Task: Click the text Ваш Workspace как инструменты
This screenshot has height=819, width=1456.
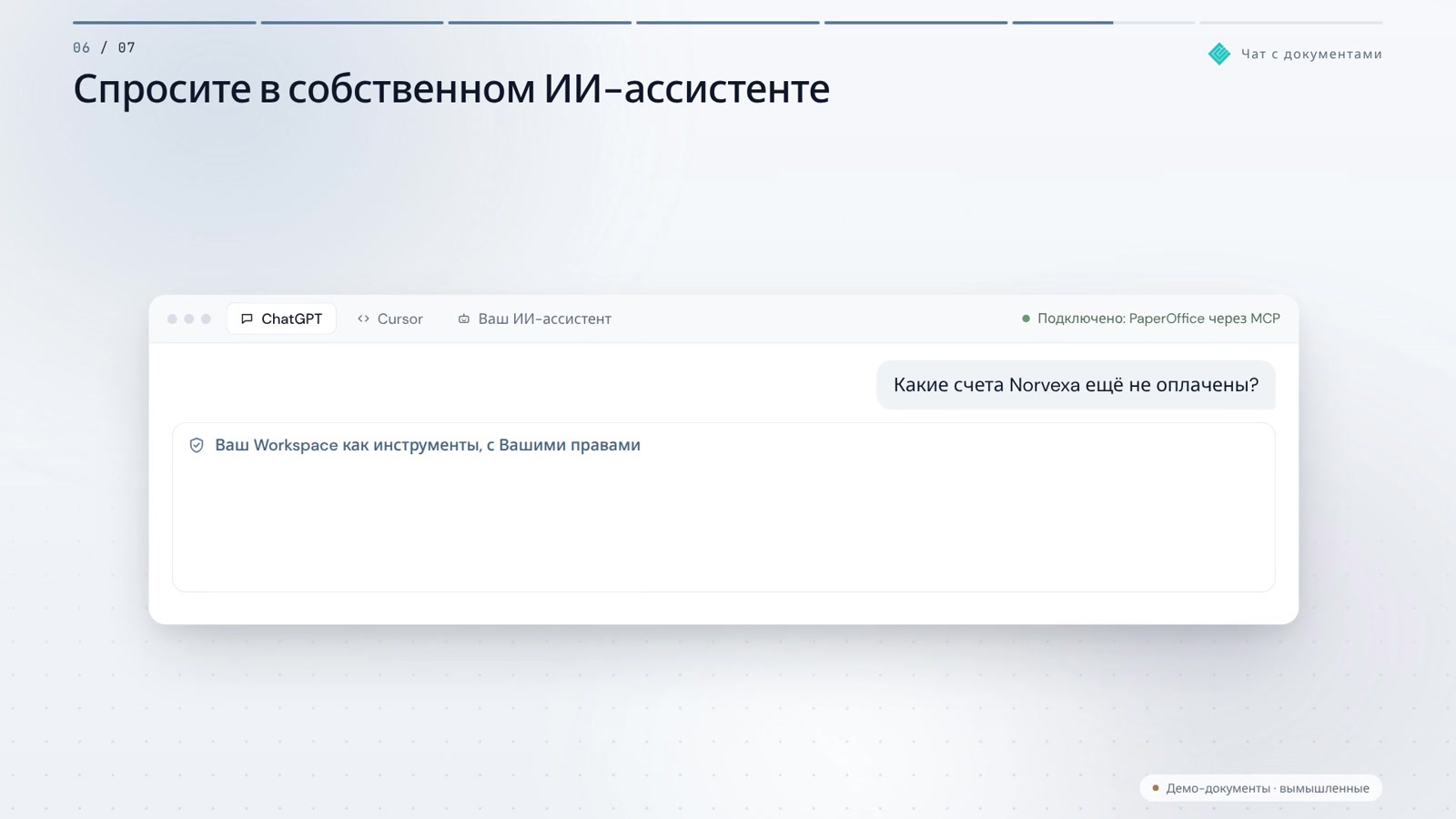Action: tap(347, 445)
